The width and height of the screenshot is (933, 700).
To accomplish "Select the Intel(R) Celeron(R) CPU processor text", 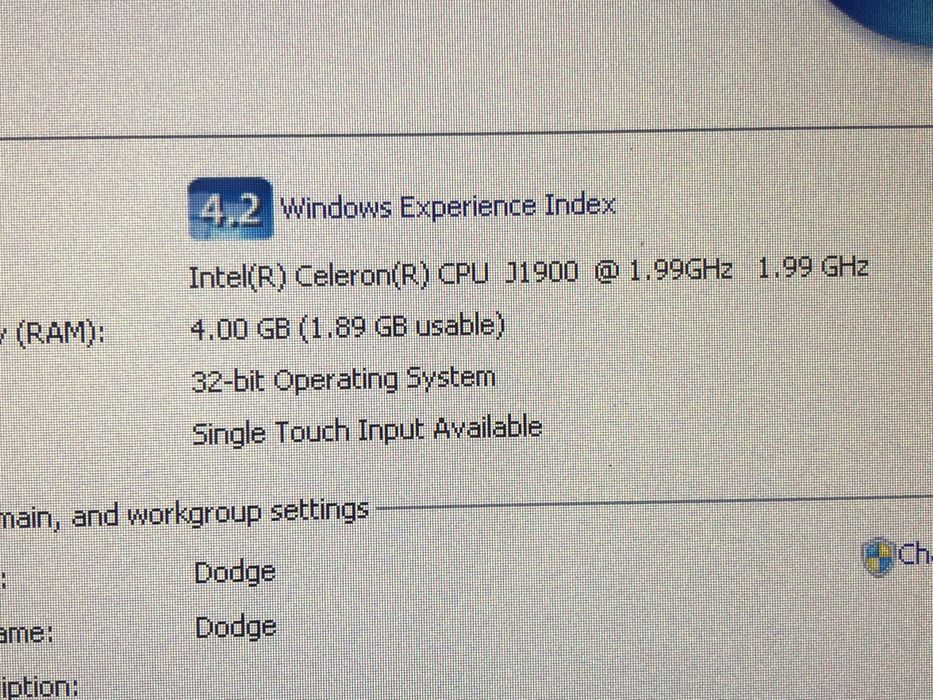I will pos(339,276).
